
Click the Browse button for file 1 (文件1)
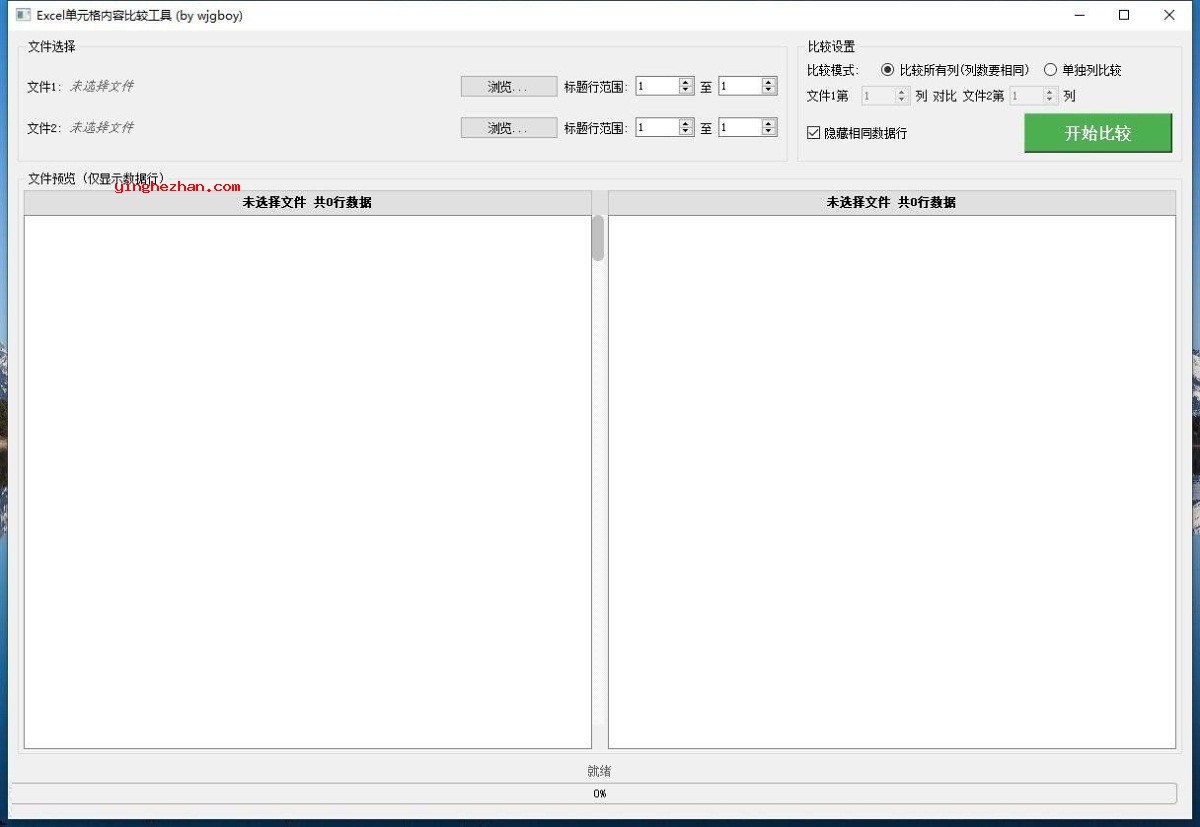click(x=508, y=87)
